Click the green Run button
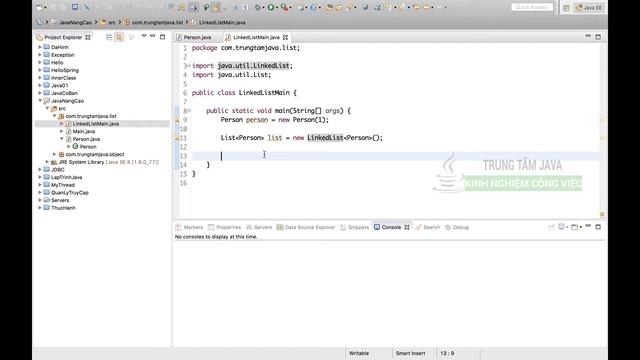The image size is (640, 360). tap(271, 7)
